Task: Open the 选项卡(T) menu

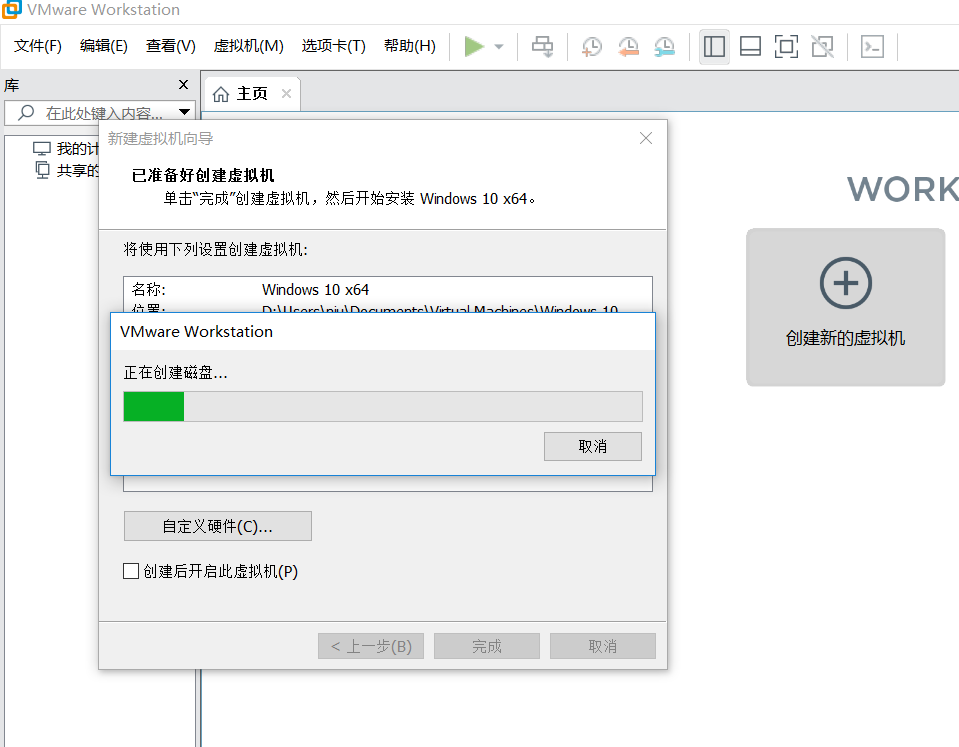Action: coord(333,46)
